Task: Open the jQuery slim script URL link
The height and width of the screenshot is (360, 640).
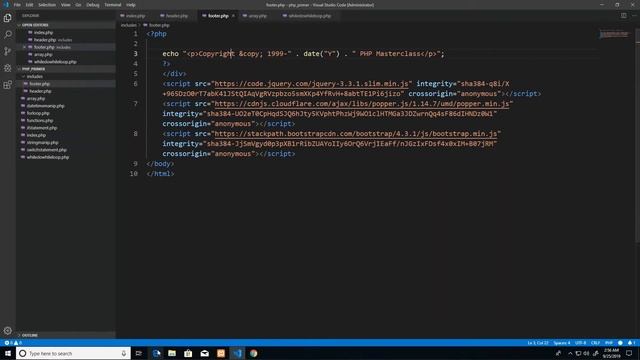Action: tap(311, 84)
